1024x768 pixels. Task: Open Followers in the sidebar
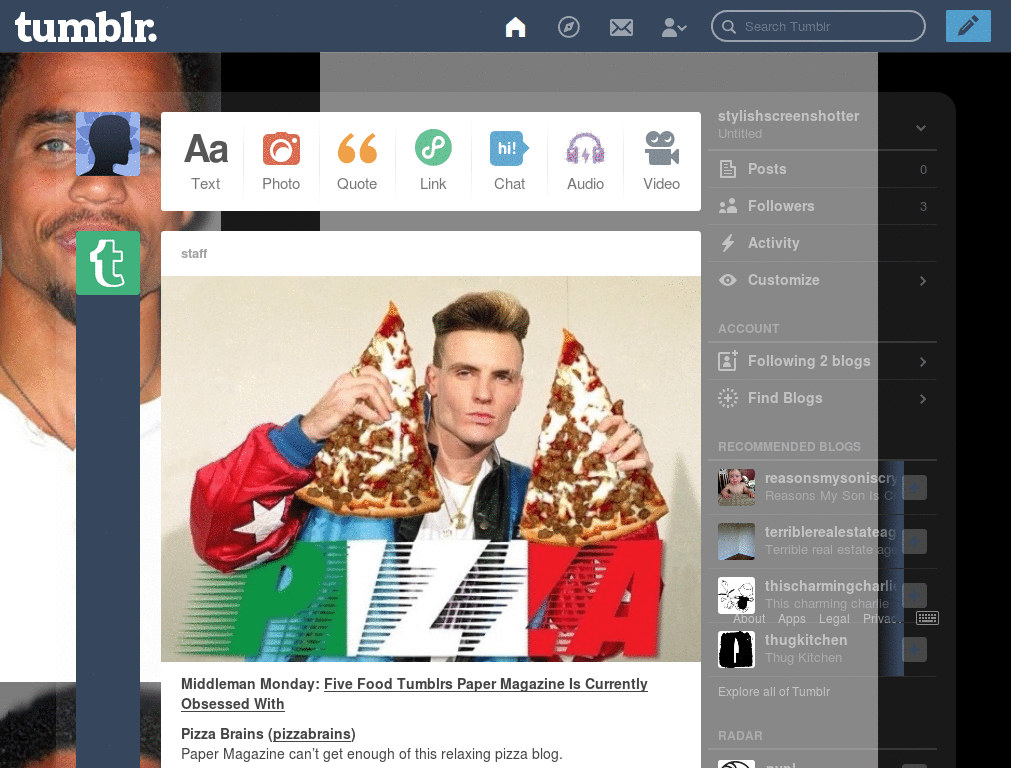tap(822, 206)
